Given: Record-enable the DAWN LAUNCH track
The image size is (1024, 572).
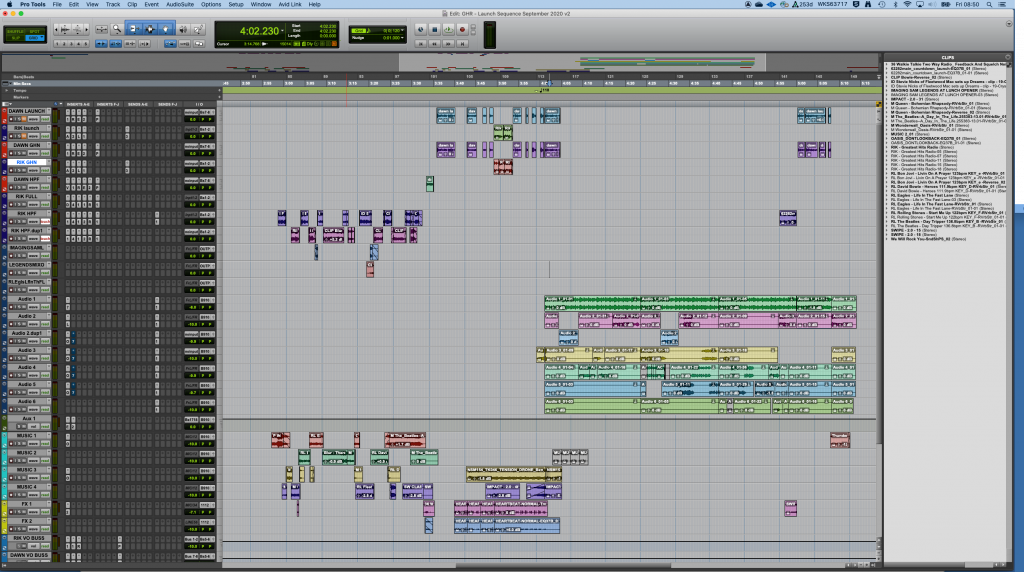Looking at the screenshot, I should tap(12, 119).
